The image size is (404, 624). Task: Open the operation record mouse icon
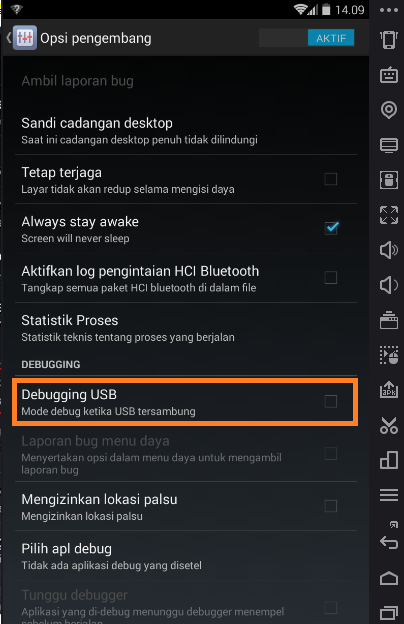(x=389, y=355)
